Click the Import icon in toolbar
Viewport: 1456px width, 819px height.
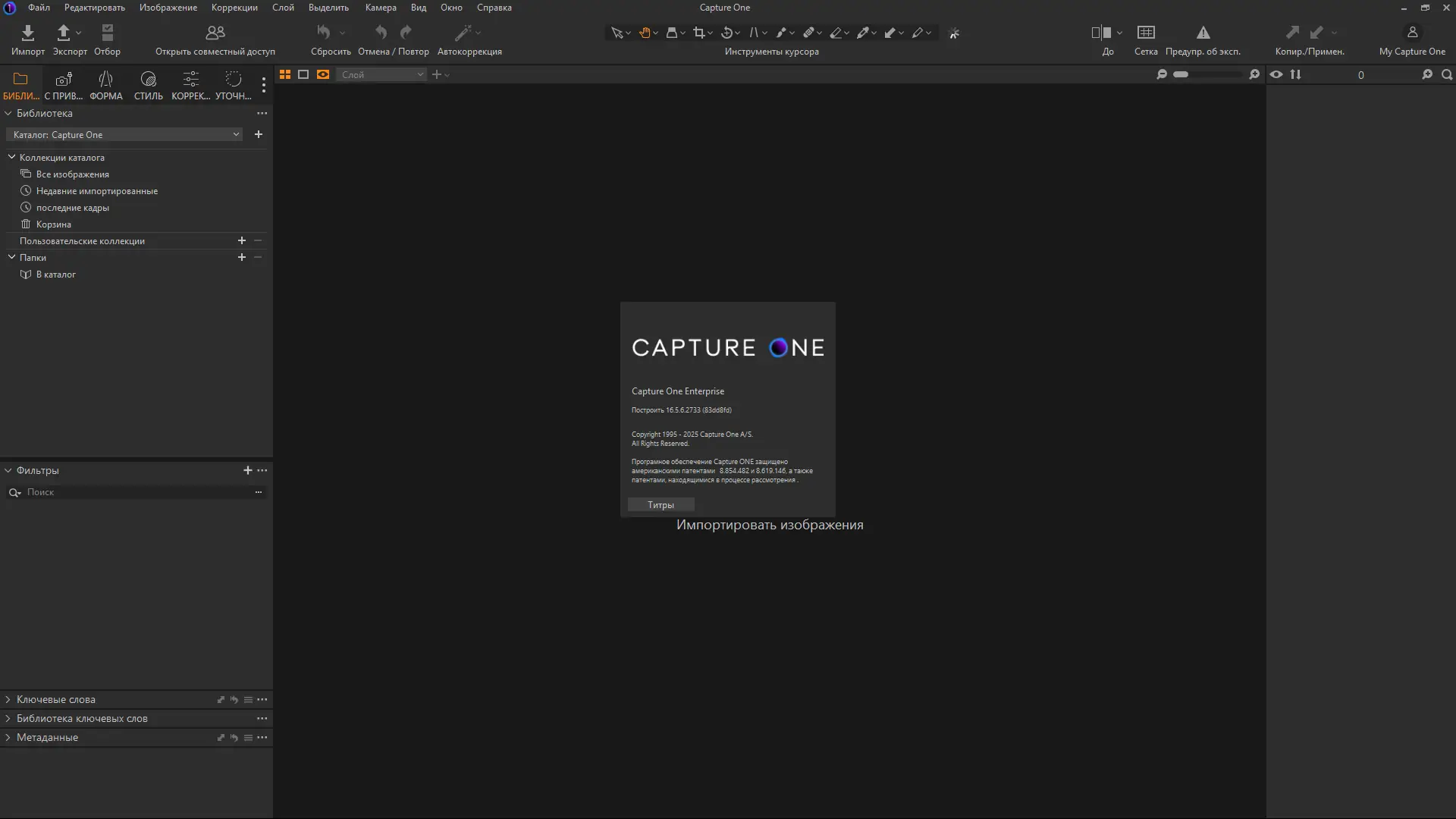28,33
